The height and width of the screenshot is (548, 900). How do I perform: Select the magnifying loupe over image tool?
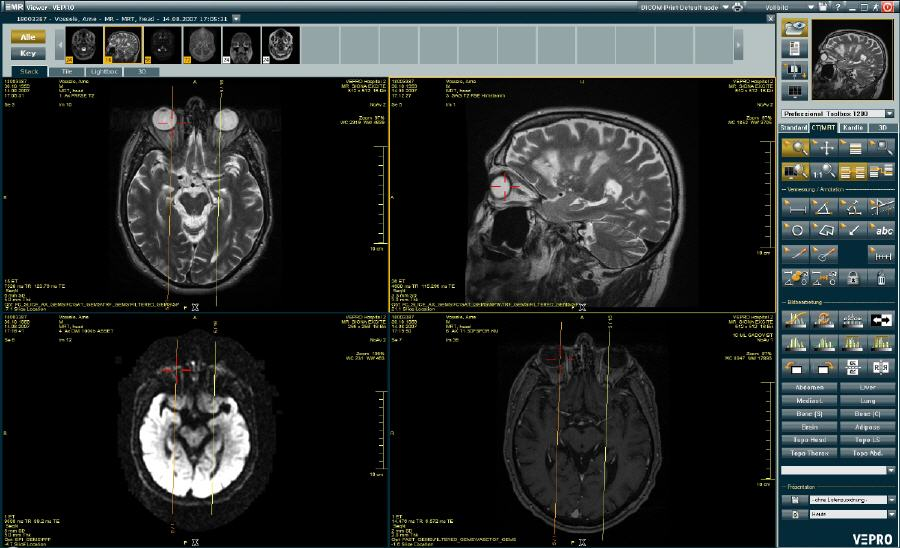tap(882, 148)
